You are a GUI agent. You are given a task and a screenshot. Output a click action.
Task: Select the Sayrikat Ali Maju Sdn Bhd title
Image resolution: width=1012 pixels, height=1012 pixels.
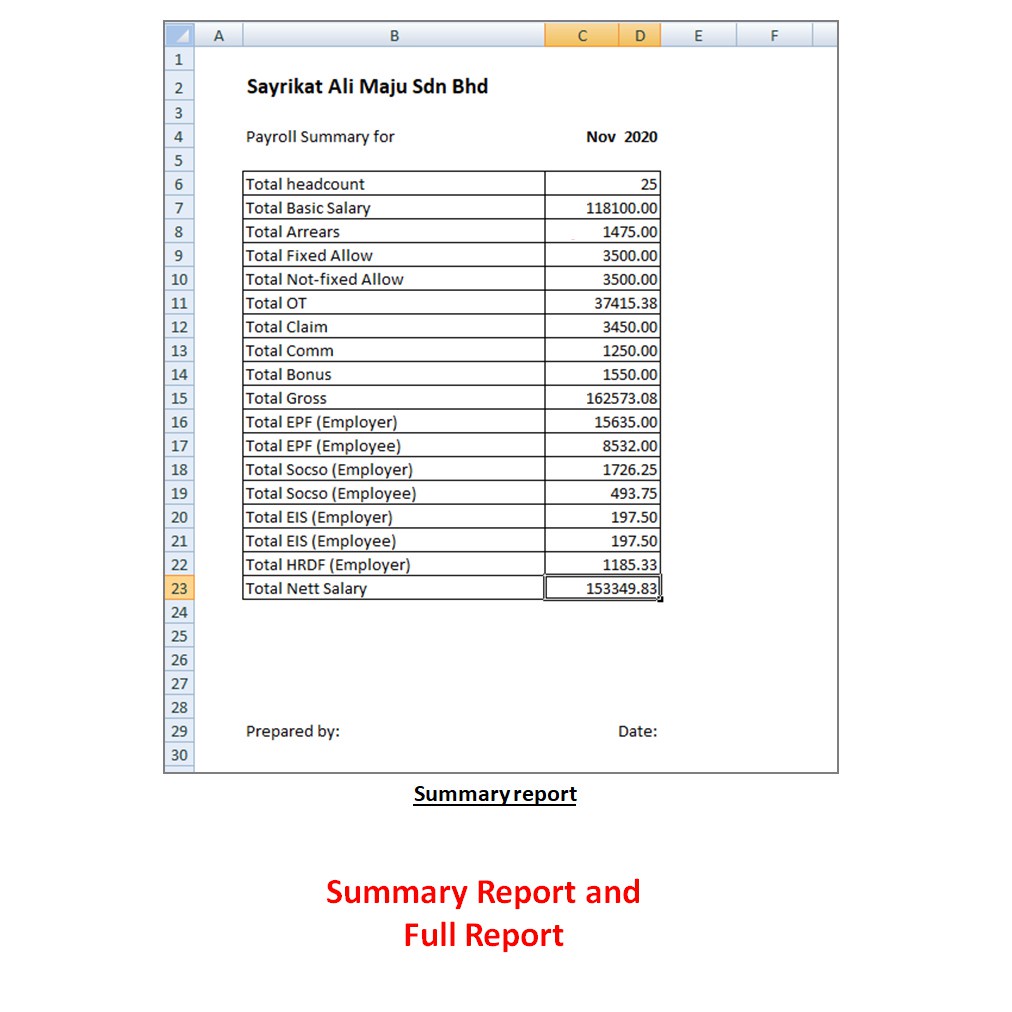367,87
